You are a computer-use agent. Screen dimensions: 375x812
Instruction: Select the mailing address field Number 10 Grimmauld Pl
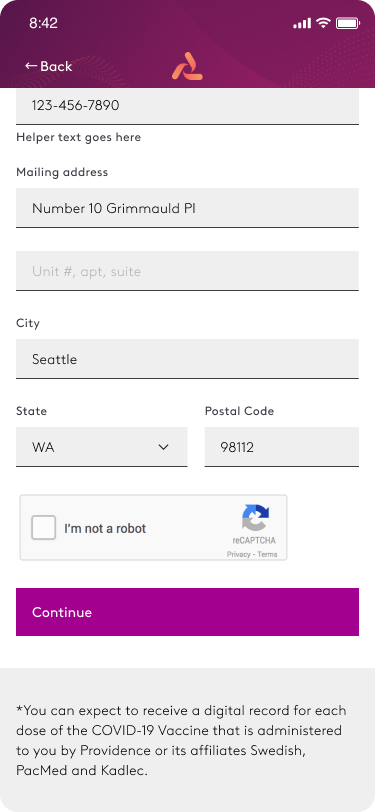pos(188,208)
